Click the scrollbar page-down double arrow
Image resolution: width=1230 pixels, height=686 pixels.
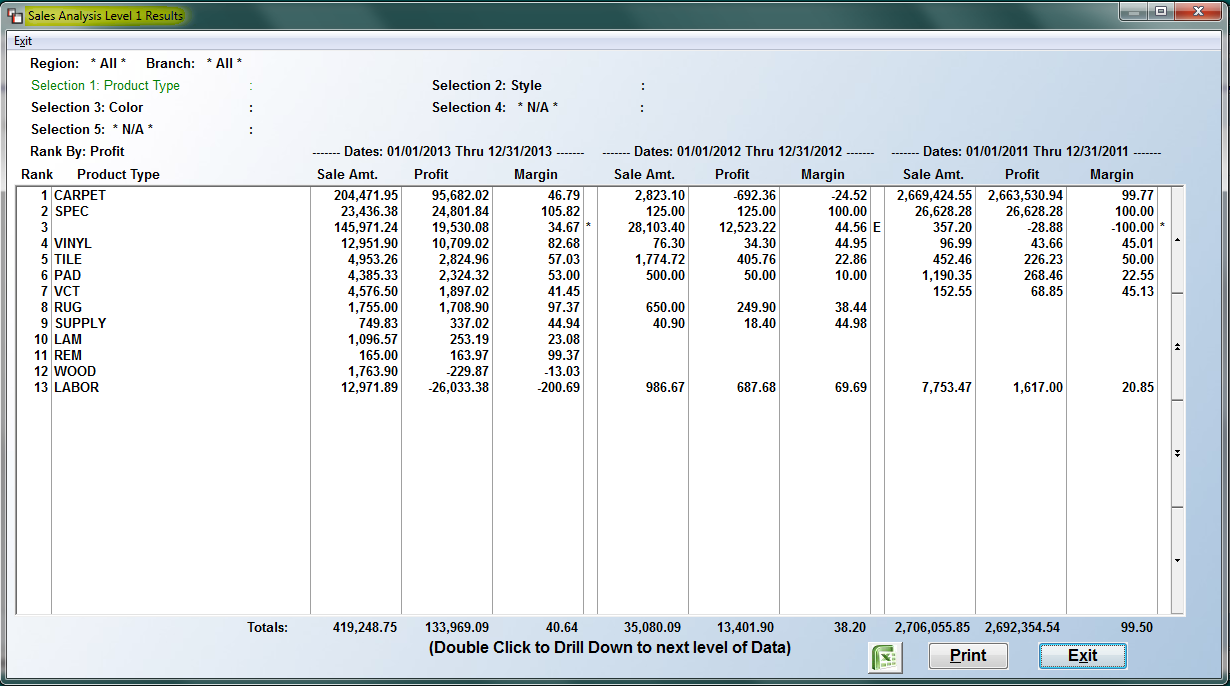click(1177, 453)
